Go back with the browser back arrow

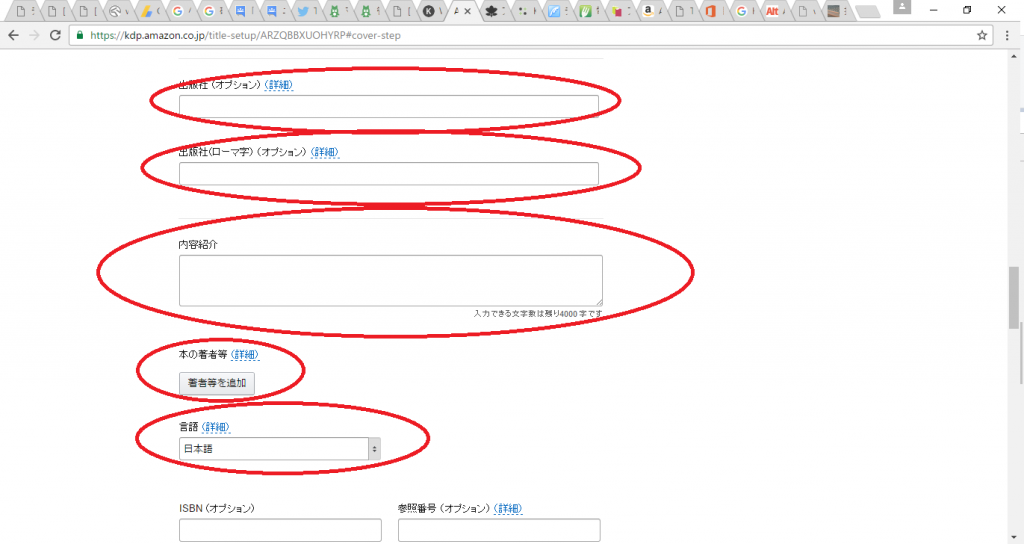click(x=13, y=35)
